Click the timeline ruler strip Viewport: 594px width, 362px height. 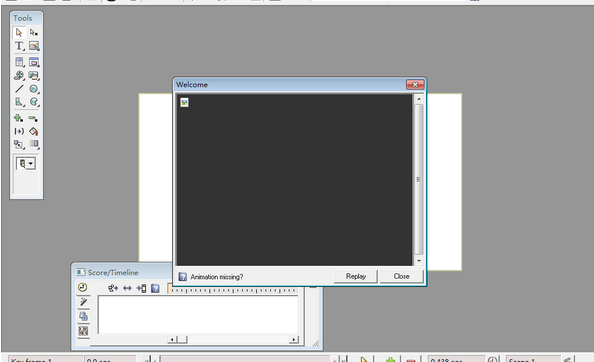click(x=233, y=290)
